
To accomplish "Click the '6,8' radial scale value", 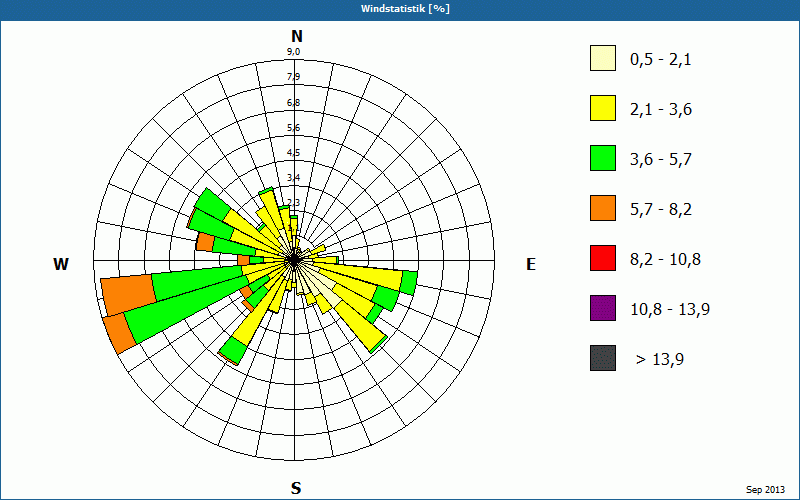I will [293, 103].
